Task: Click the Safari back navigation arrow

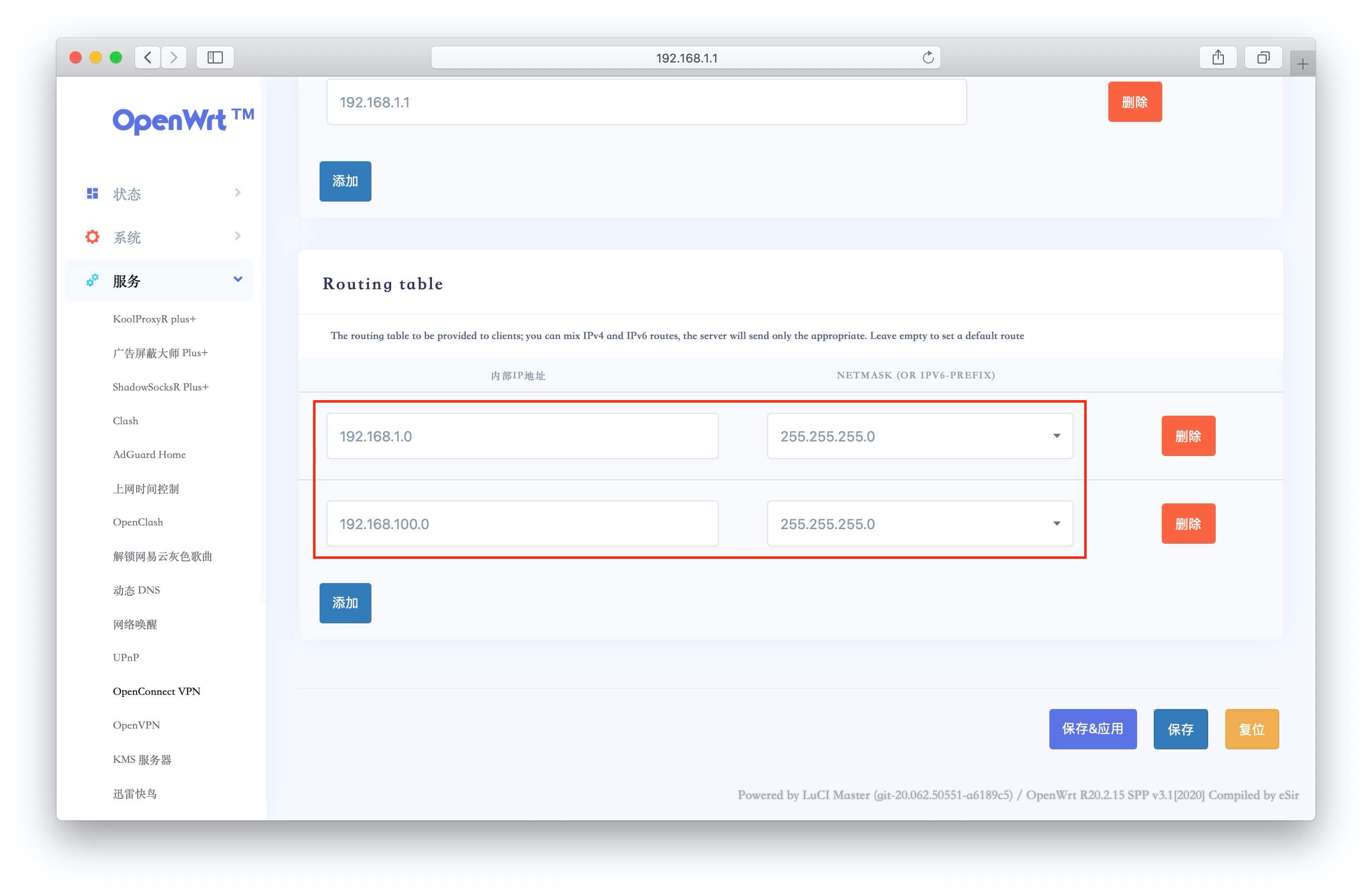Action: click(148, 57)
